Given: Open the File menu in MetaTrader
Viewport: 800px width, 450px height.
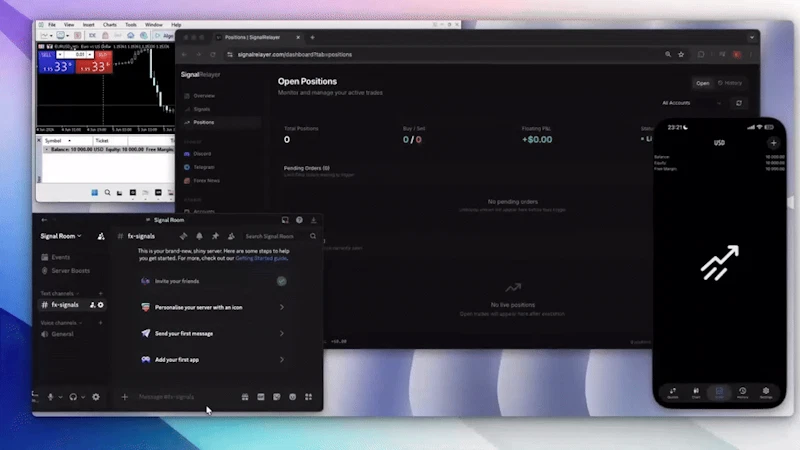Looking at the screenshot, I should pos(52,24).
